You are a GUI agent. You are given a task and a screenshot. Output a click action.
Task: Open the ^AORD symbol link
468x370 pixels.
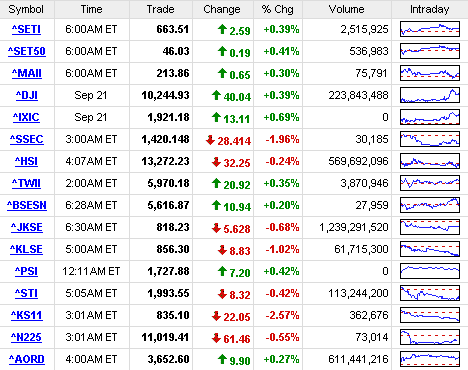pyautogui.click(x=27, y=360)
